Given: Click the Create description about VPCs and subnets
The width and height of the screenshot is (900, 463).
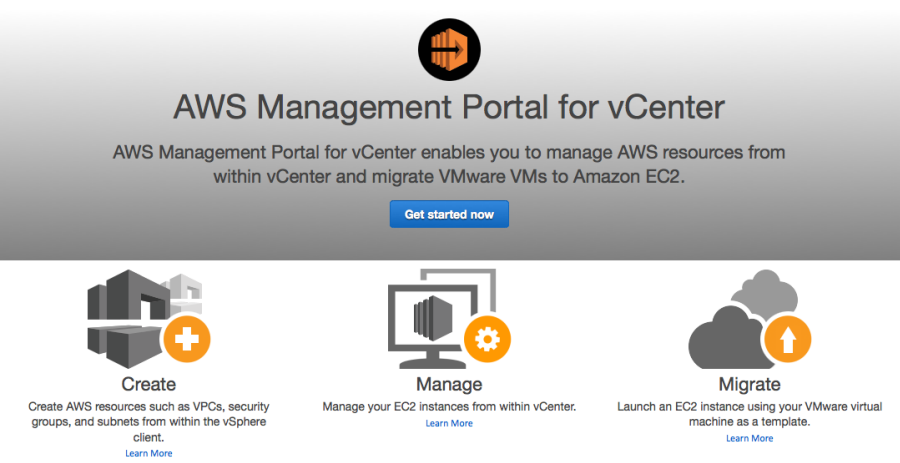Looking at the screenshot, I should pos(148,422).
